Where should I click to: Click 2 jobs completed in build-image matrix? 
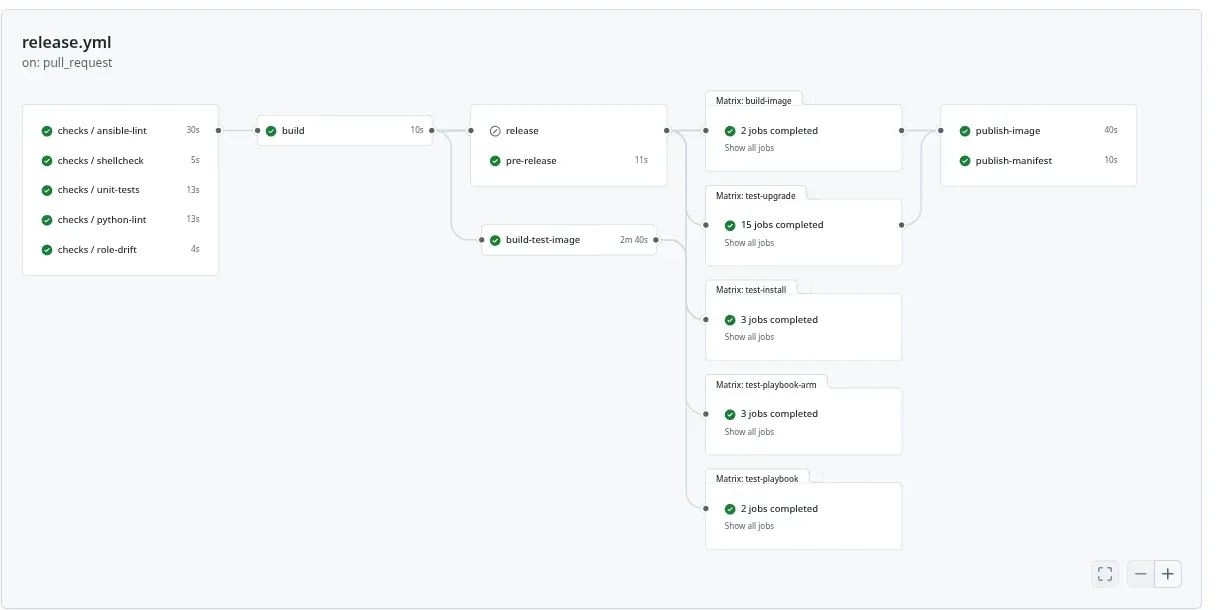coord(779,131)
